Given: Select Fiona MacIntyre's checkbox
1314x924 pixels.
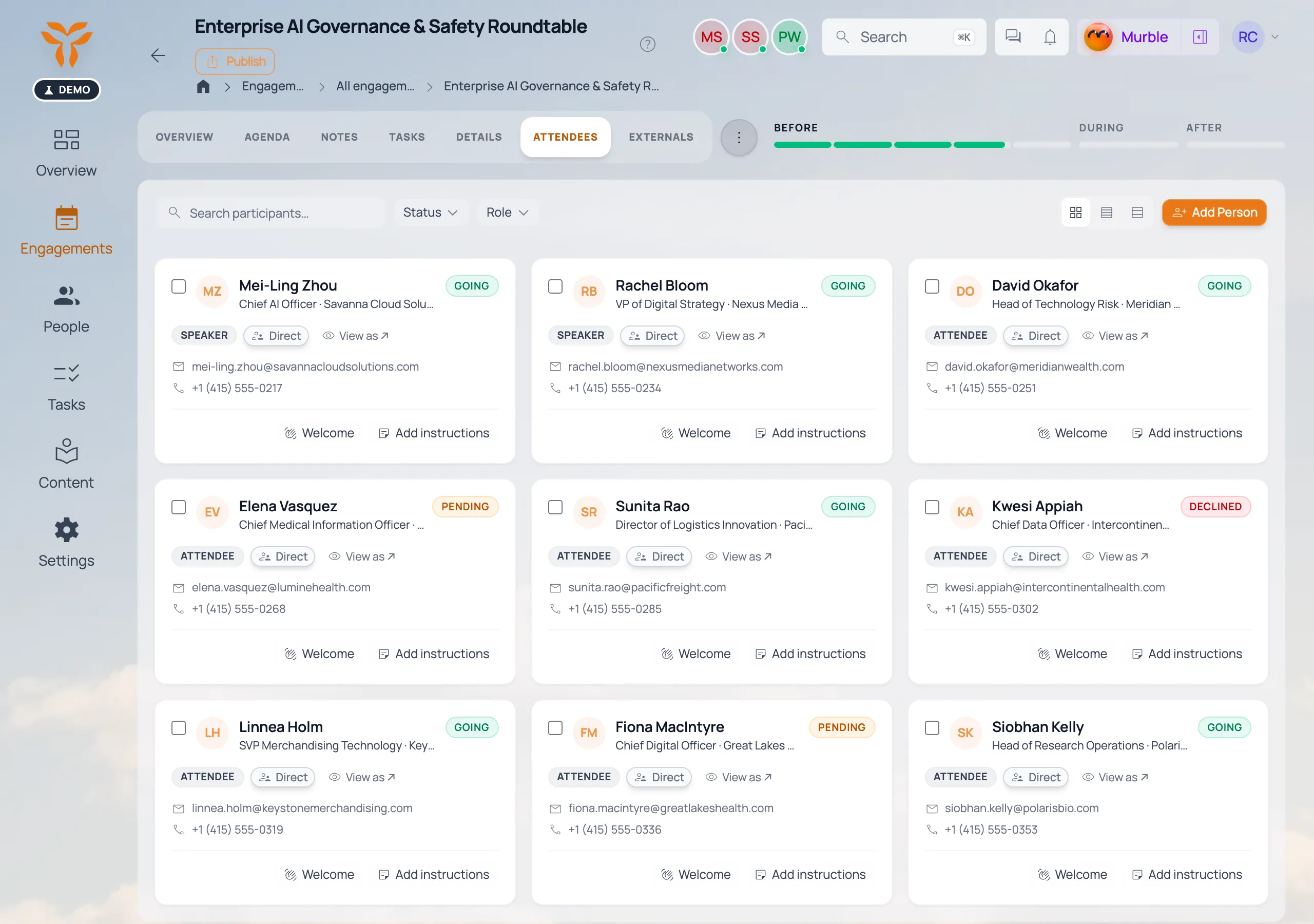Looking at the screenshot, I should coord(555,727).
